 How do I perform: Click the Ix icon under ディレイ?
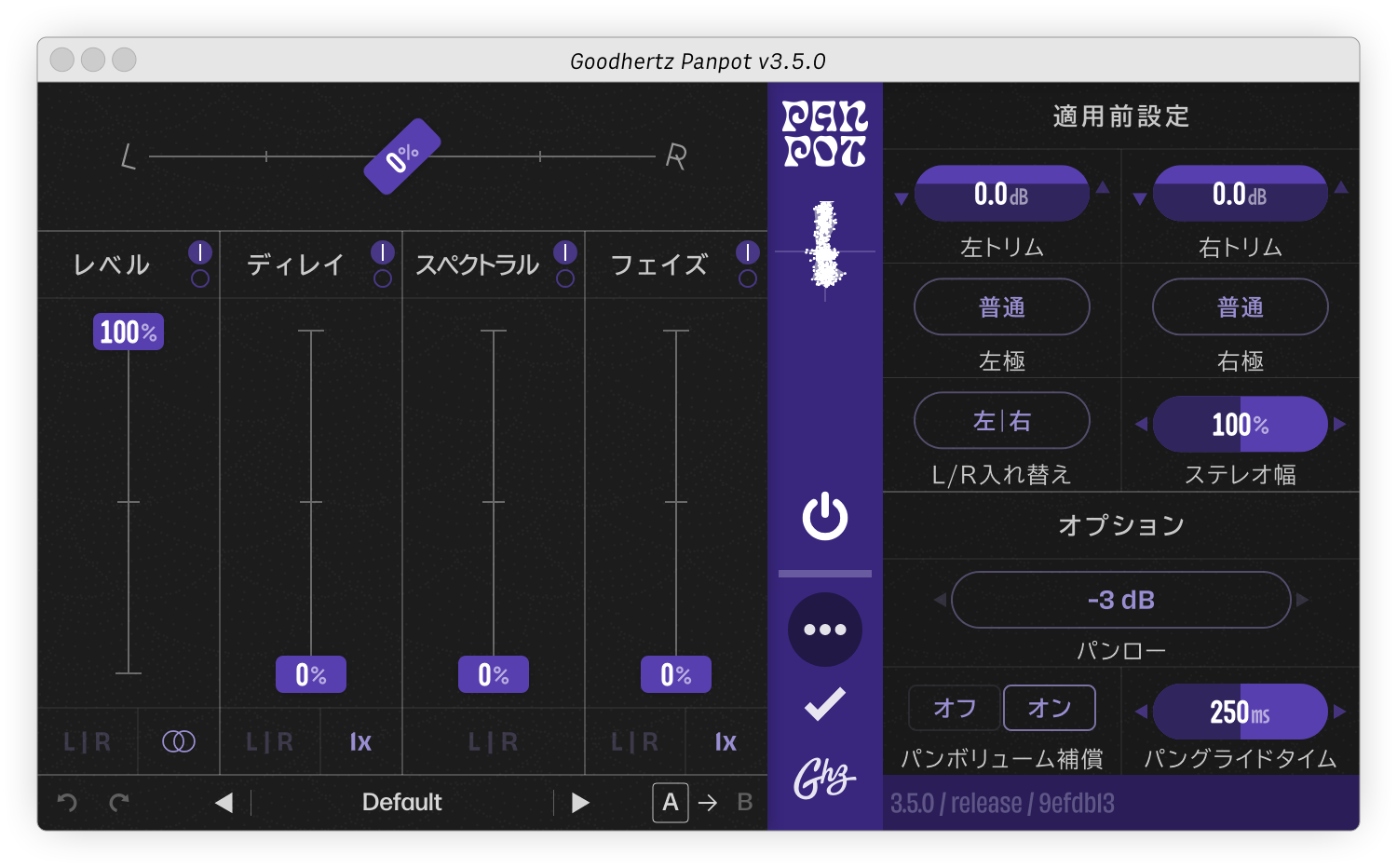(x=360, y=741)
